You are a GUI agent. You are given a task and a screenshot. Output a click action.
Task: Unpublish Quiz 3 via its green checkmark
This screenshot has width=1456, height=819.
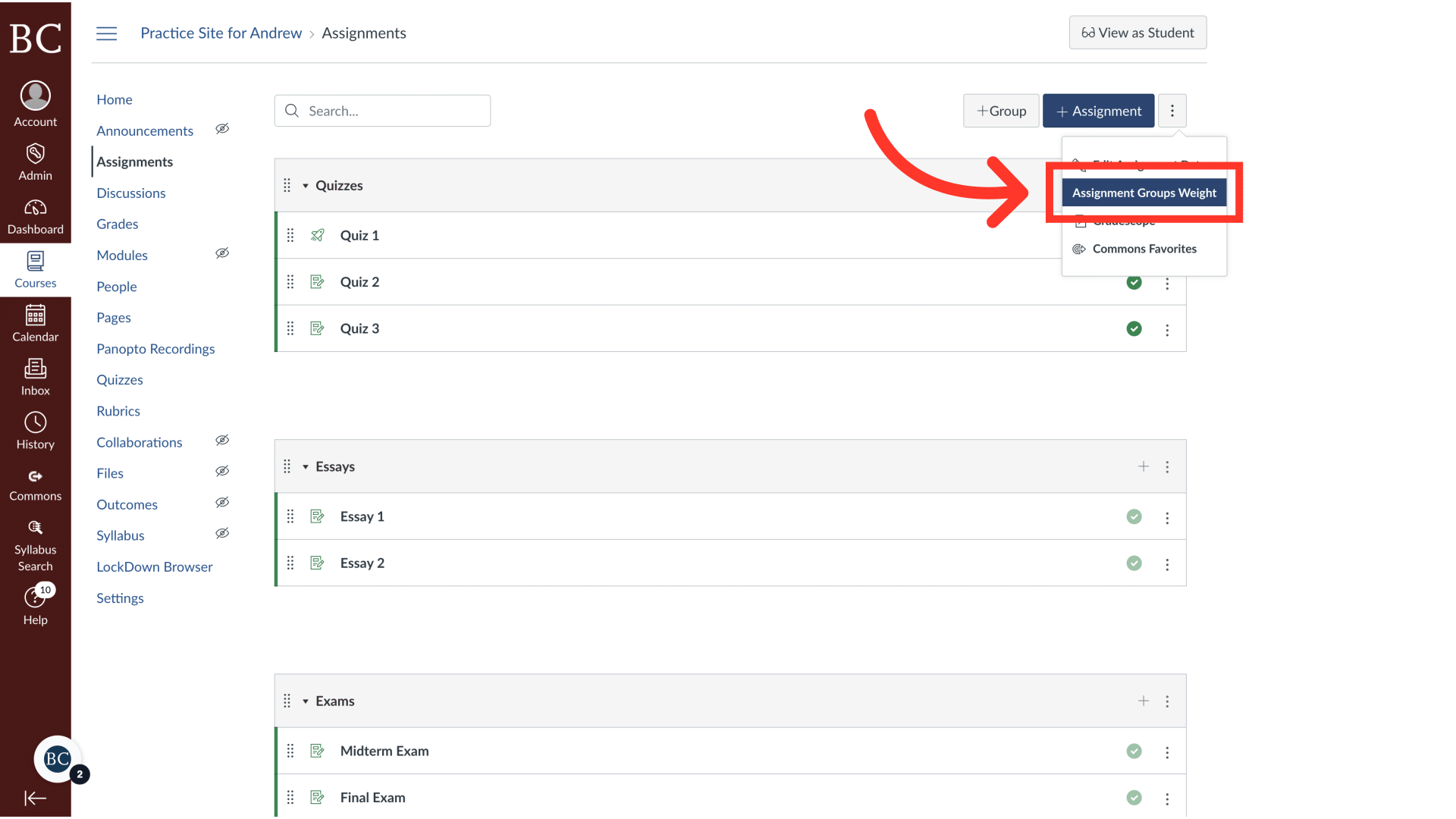click(x=1134, y=328)
